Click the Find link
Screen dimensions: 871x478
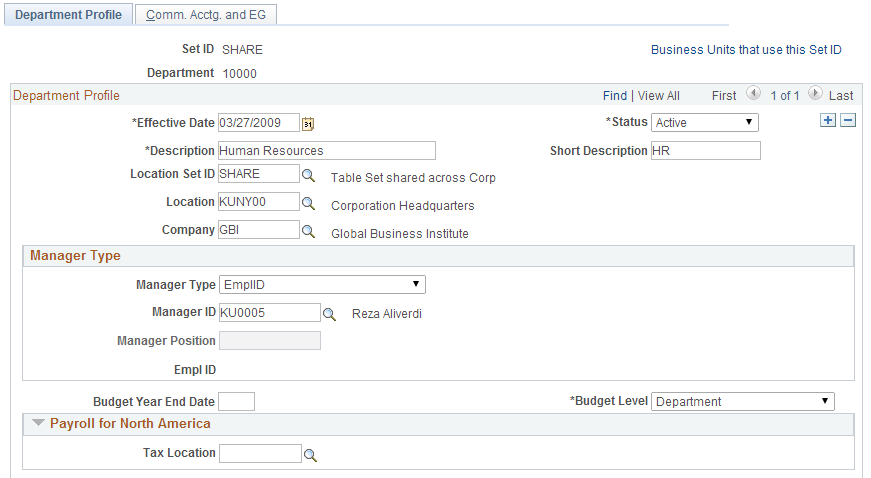point(614,95)
